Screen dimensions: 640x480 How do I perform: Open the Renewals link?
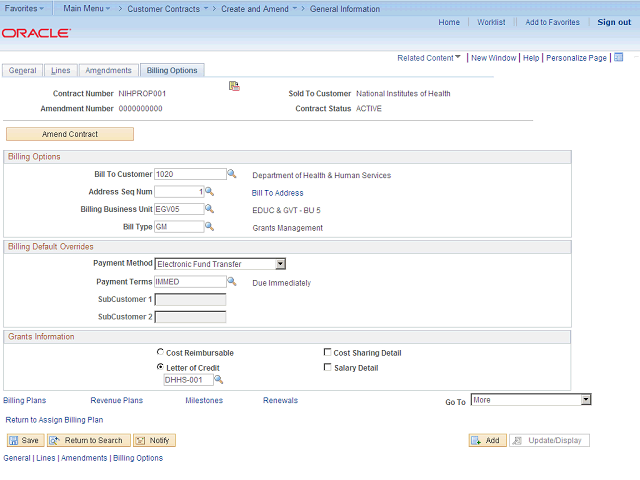click(280, 400)
